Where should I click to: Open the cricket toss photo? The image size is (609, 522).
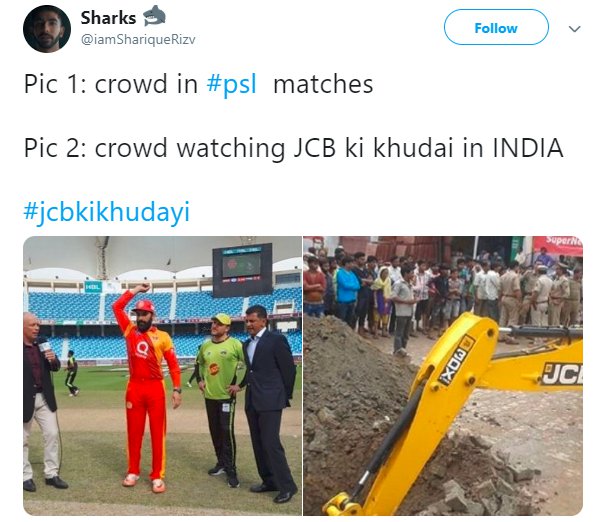coord(162,376)
